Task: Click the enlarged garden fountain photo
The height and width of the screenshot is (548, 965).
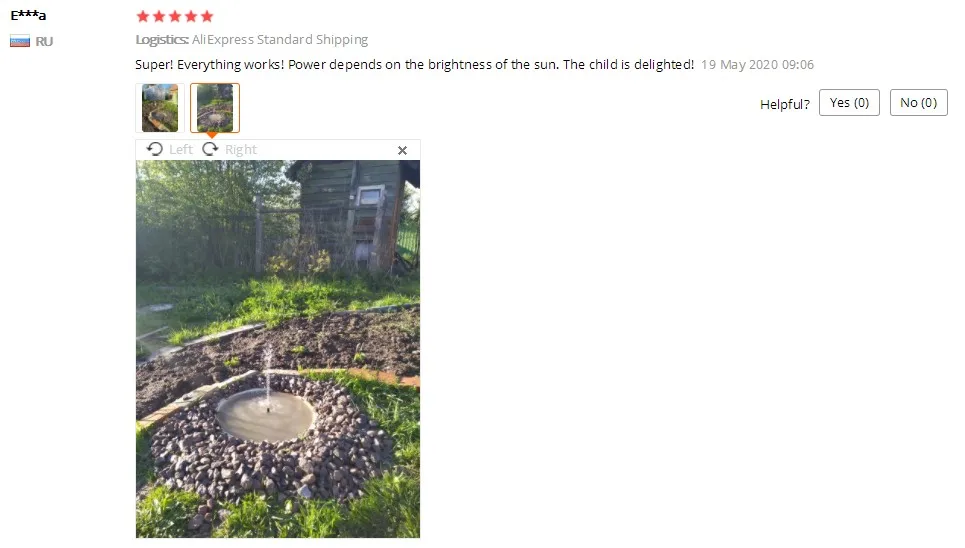Action: click(x=278, y=349)
